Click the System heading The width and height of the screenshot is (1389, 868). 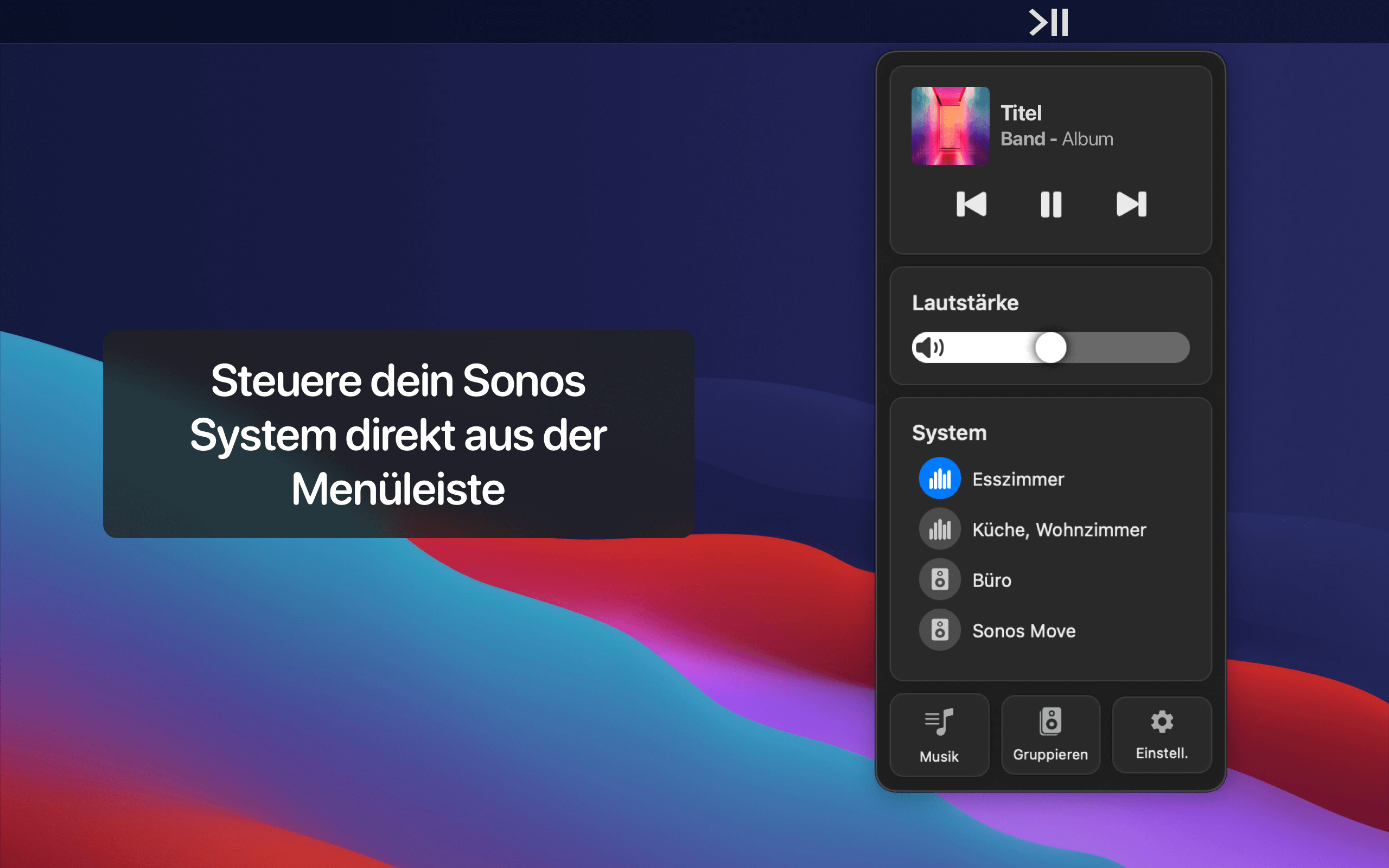[950, 432]
